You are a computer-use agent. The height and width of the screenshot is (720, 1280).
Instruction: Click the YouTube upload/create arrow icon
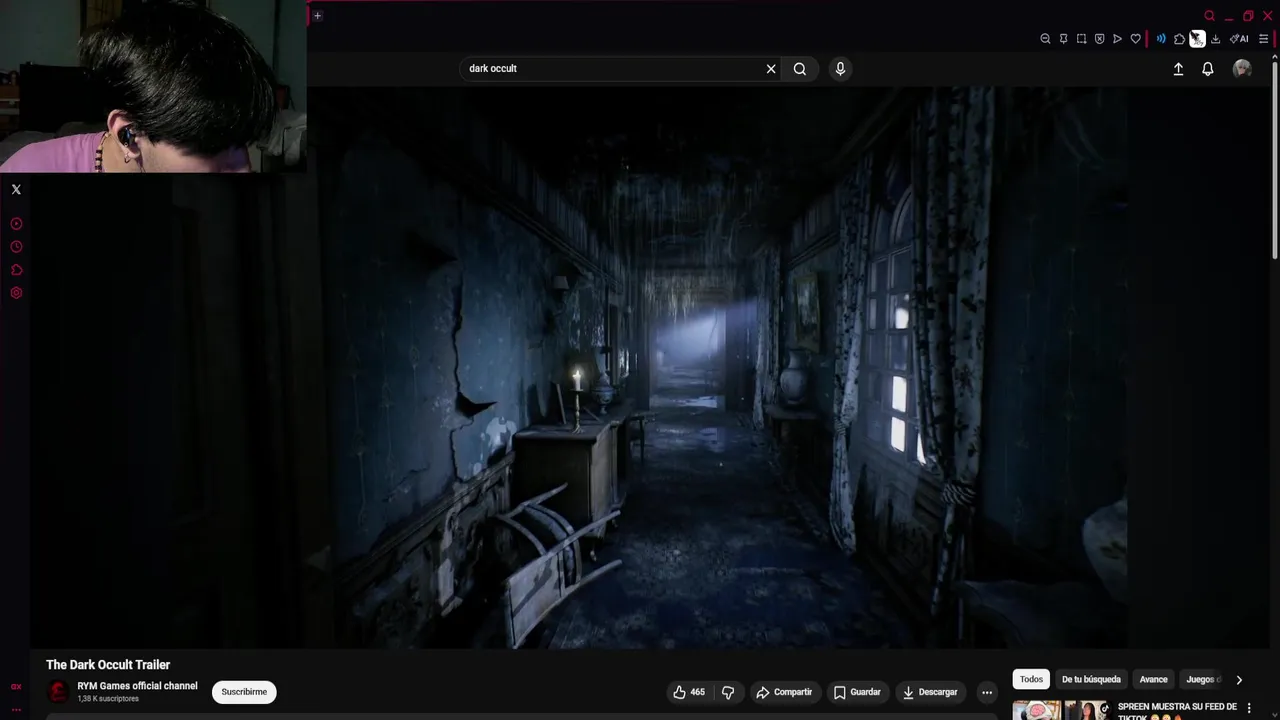tap(1178, 69)
